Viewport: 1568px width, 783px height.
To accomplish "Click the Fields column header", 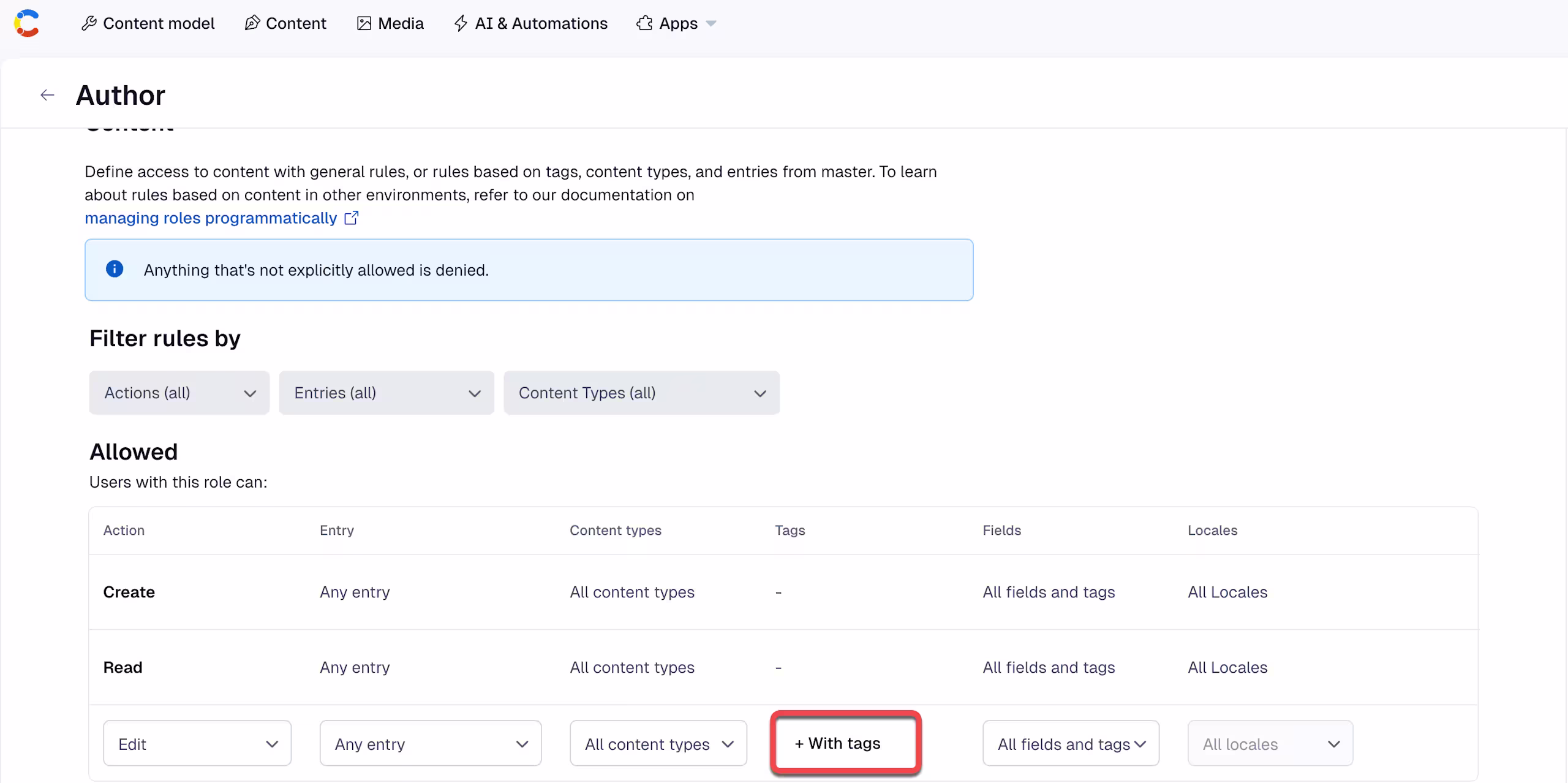I will coord(1001,530).
